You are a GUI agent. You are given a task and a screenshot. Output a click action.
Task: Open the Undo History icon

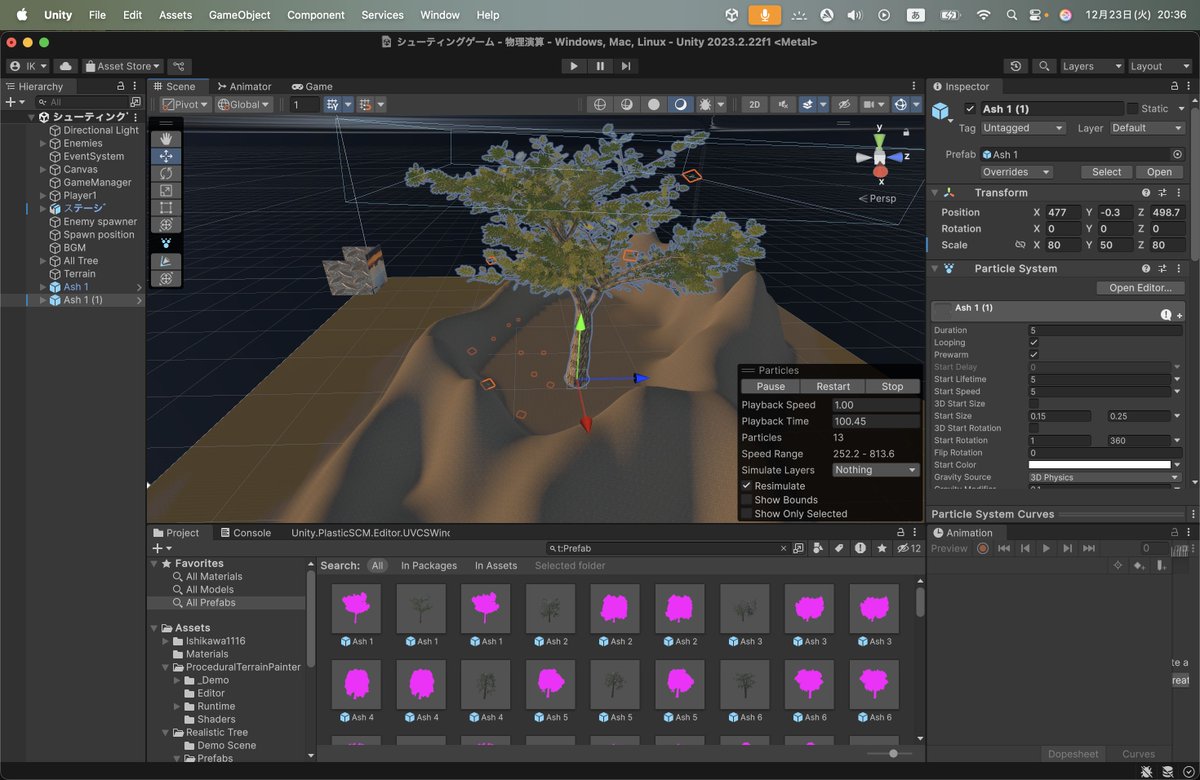point(1016,66)
